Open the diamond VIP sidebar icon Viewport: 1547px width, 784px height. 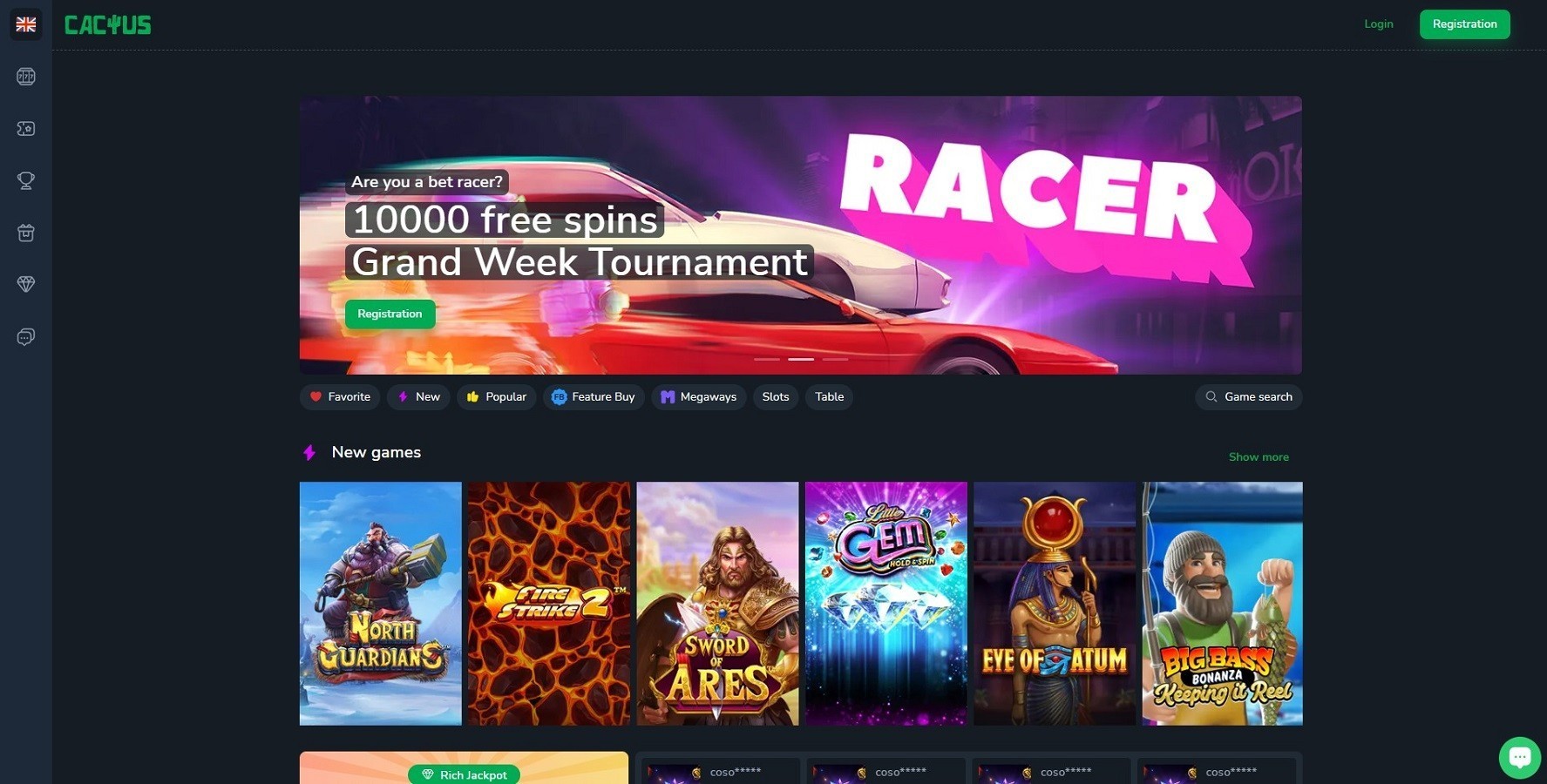pyautogui.click(x=26, y=285)
